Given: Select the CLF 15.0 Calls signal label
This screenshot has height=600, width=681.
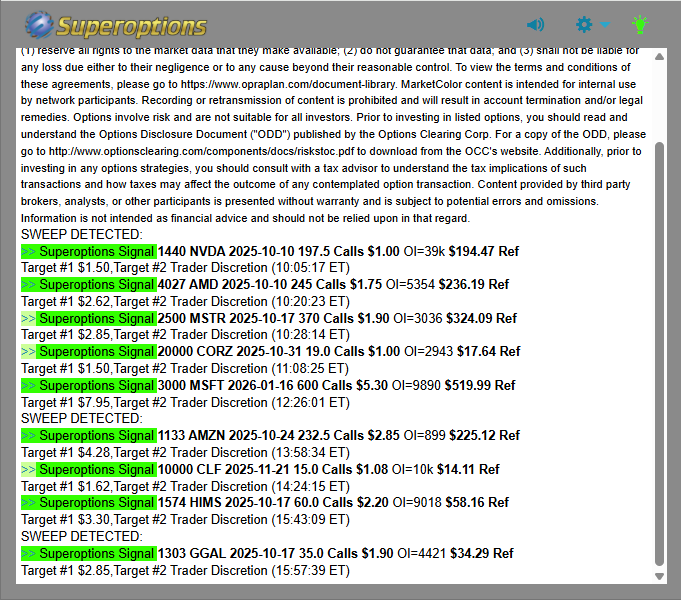Looking at the screenshot, I should pos(89,469).
